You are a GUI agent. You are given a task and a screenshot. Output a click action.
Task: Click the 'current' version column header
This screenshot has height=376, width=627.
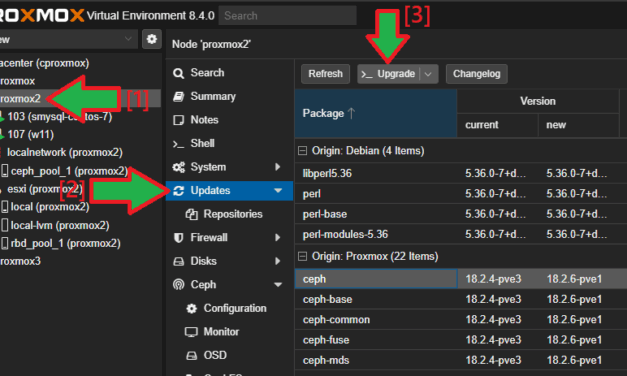[x=497, y=125]
